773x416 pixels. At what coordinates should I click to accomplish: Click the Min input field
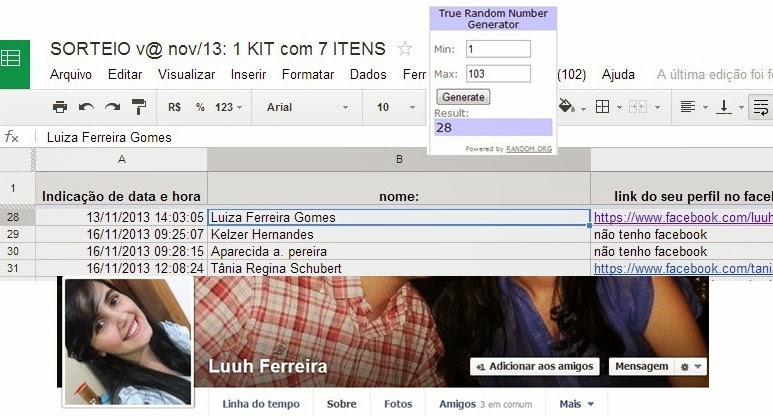[498, 49]
